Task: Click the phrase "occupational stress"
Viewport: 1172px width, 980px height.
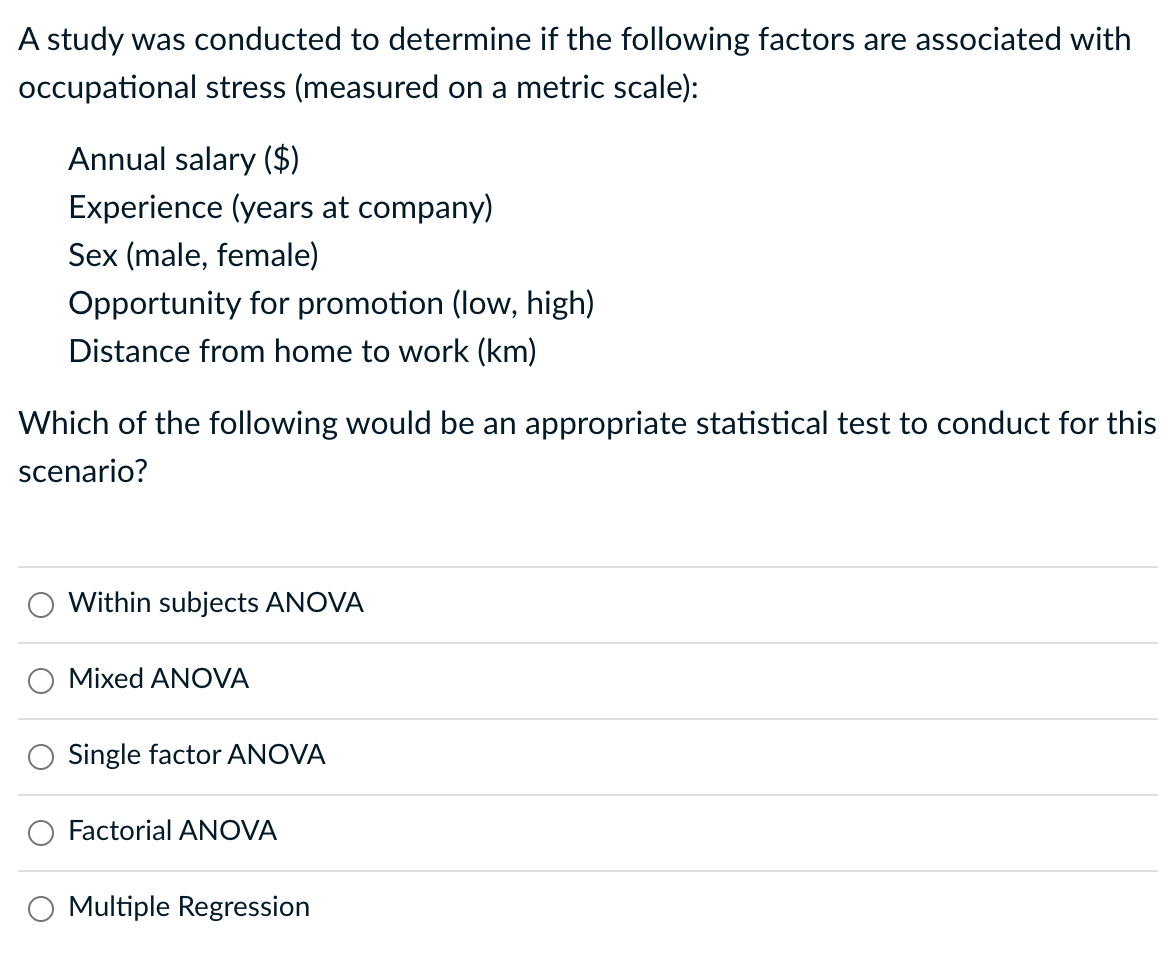Action: (152, 87)
